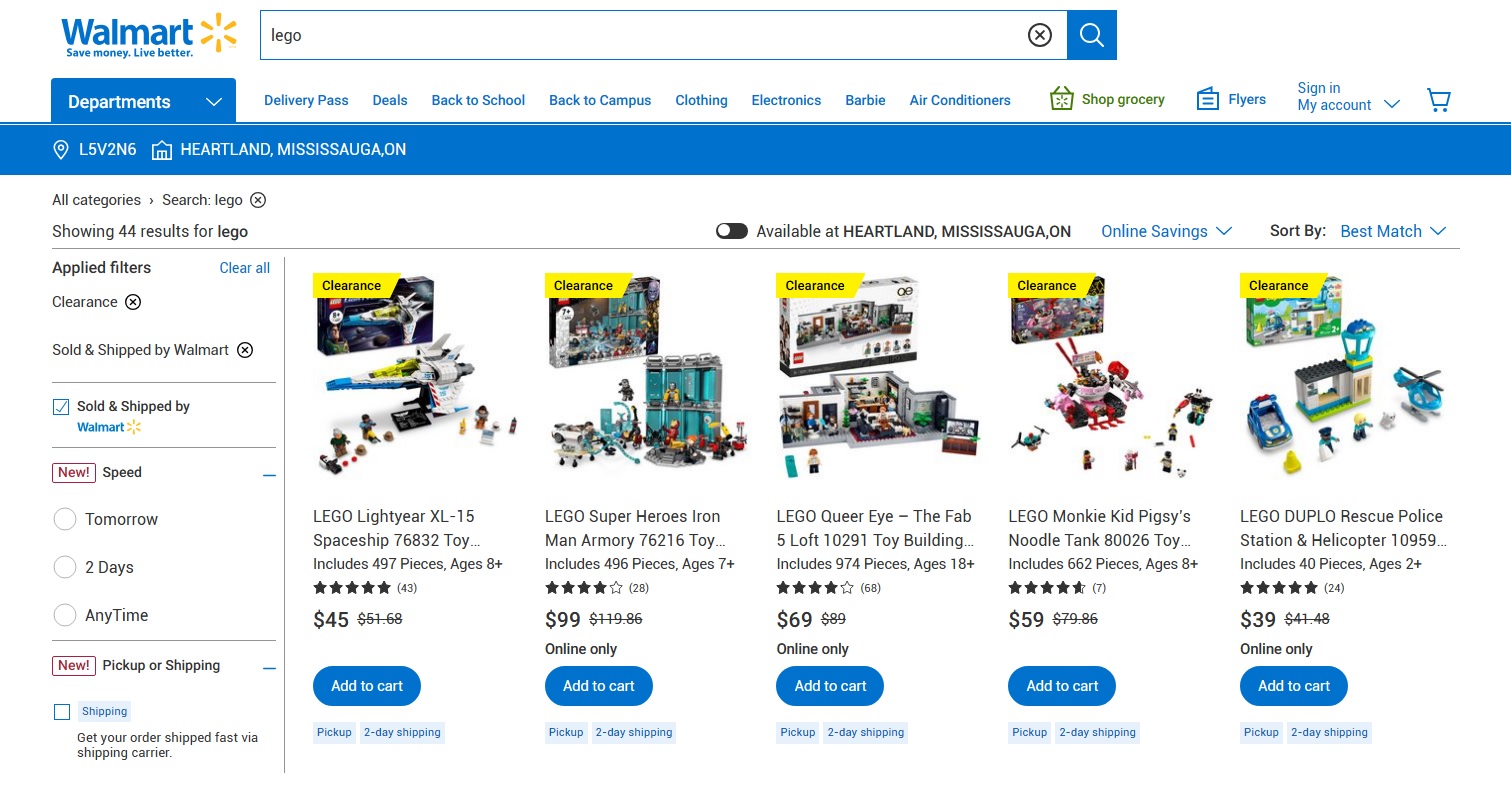Clear the search box with X icon
Screen dimensions: 1511x801
[x=1040, y=35]
